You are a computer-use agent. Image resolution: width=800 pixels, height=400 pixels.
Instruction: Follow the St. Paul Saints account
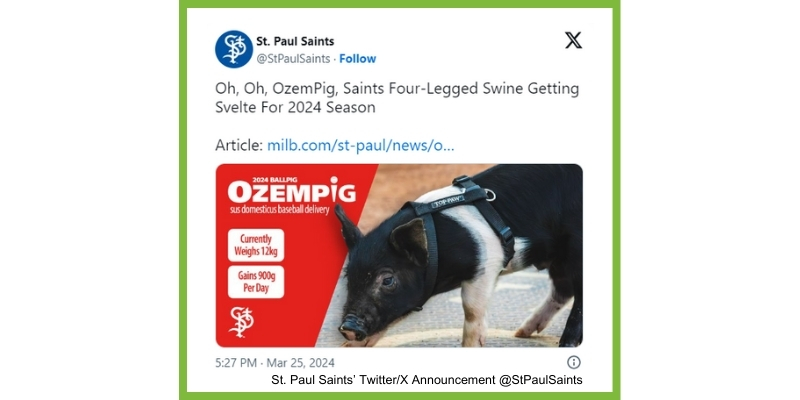[358, 59]
